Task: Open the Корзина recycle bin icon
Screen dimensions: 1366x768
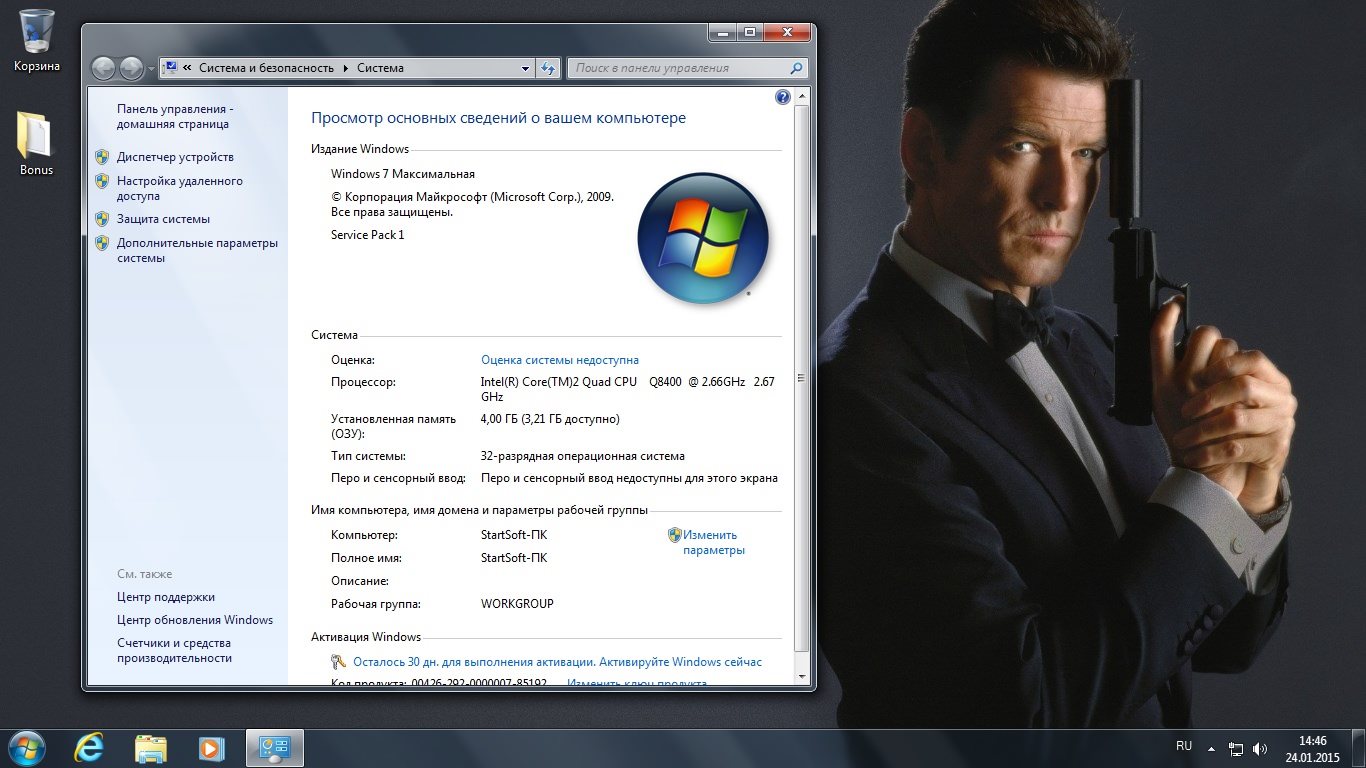Action: (x=37, y=40)
